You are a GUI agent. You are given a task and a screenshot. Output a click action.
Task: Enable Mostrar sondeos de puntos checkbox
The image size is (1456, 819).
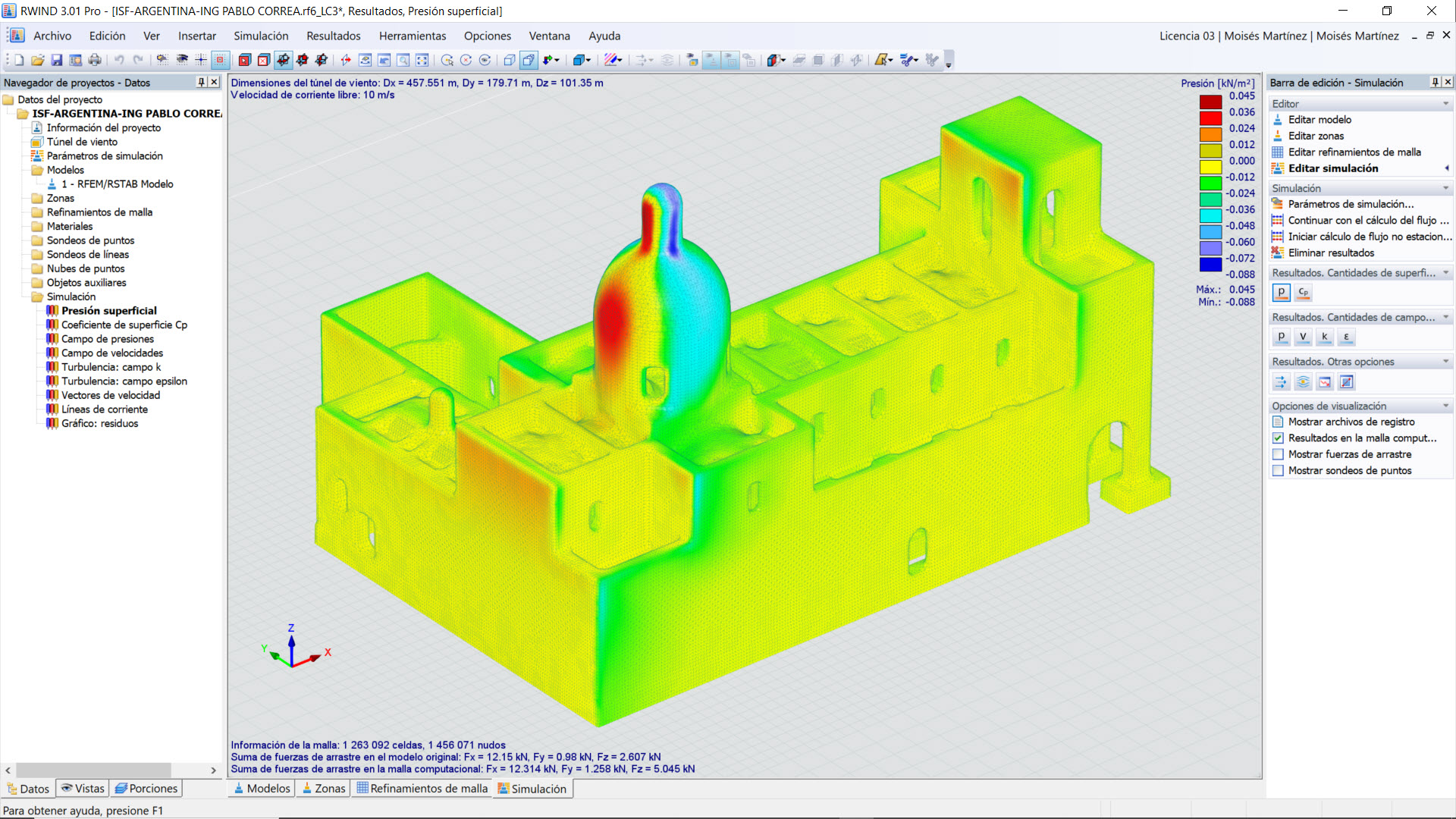click(x=1278, y=470)
